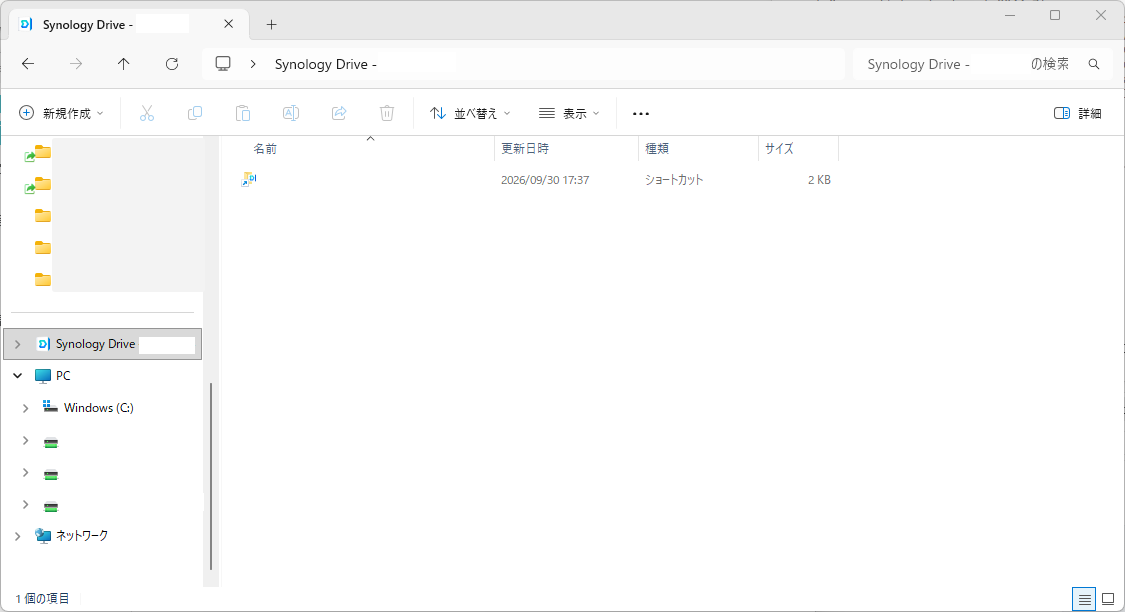Go back with the left arrow button

click(x=28, y=64)
